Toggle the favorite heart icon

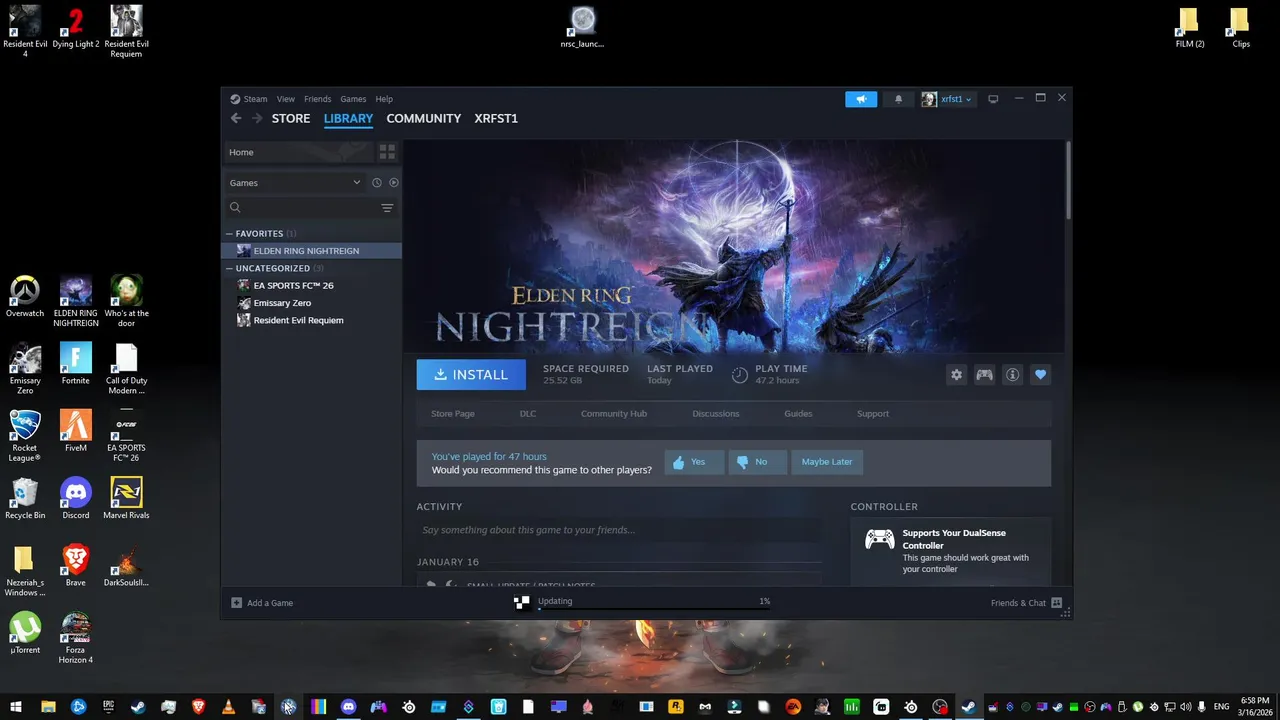tap(1041, 375)
